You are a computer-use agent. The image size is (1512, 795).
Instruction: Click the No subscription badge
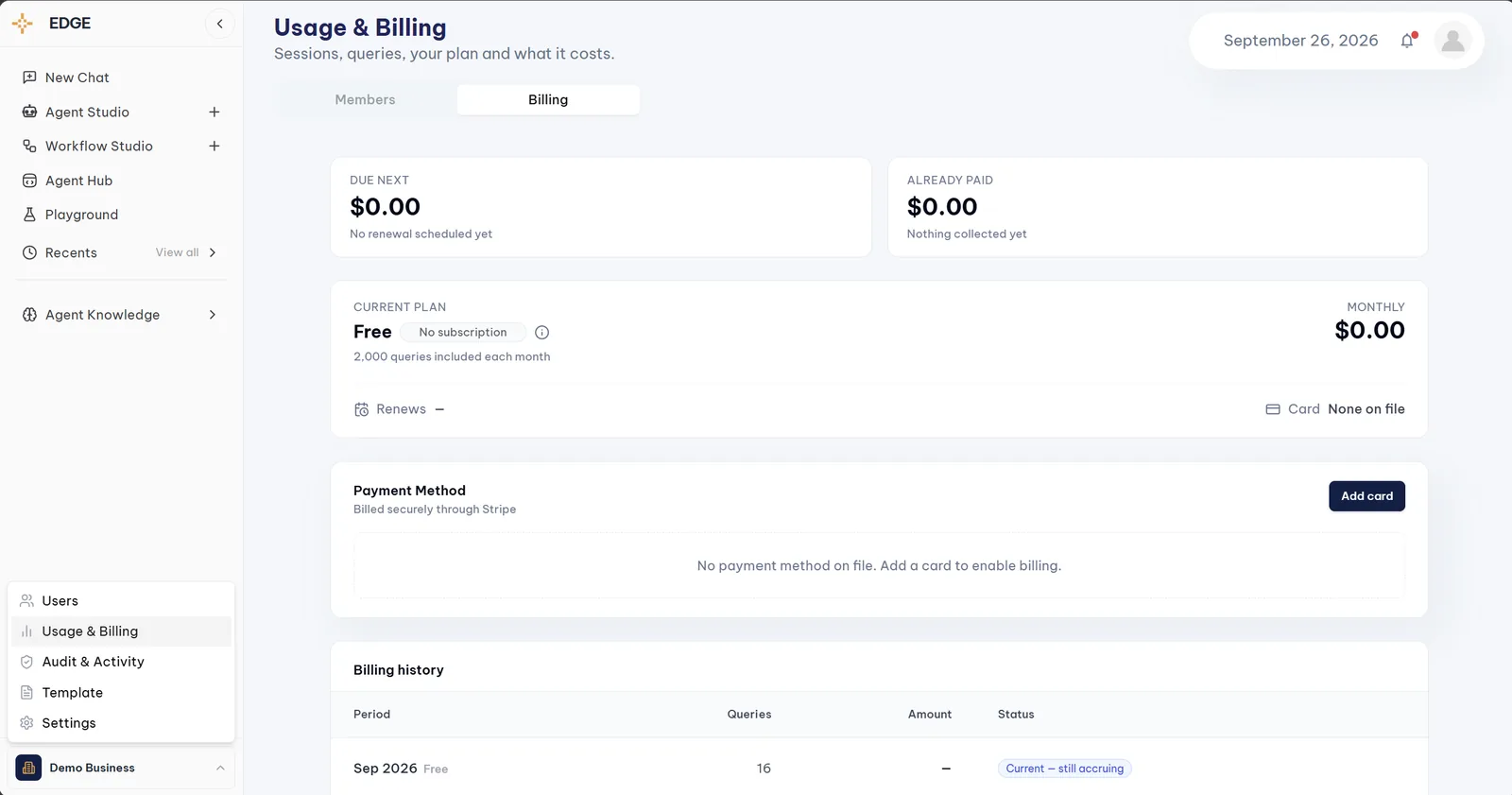pos(463,333)
